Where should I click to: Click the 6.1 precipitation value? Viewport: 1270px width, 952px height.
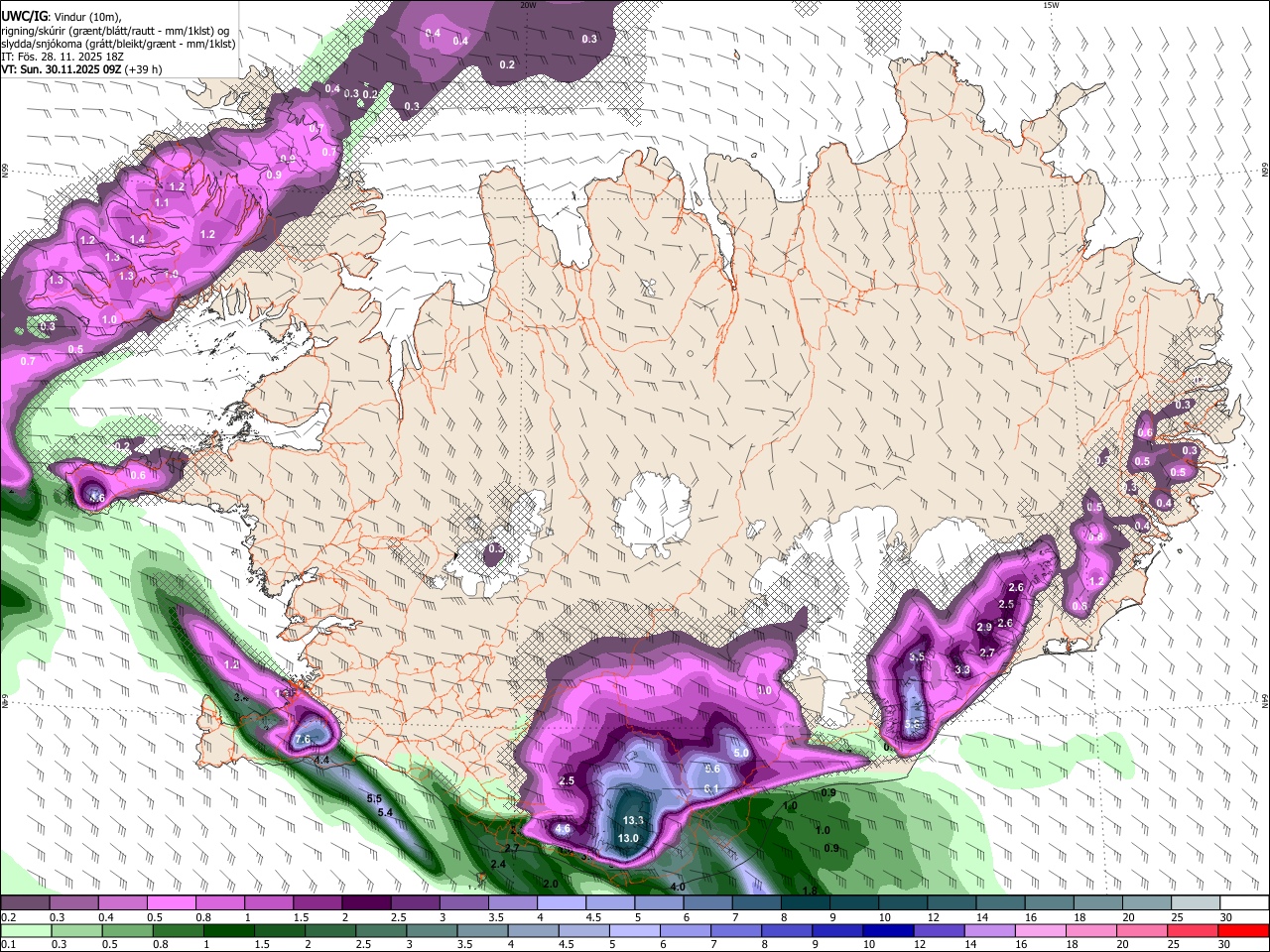click(710, 788)
